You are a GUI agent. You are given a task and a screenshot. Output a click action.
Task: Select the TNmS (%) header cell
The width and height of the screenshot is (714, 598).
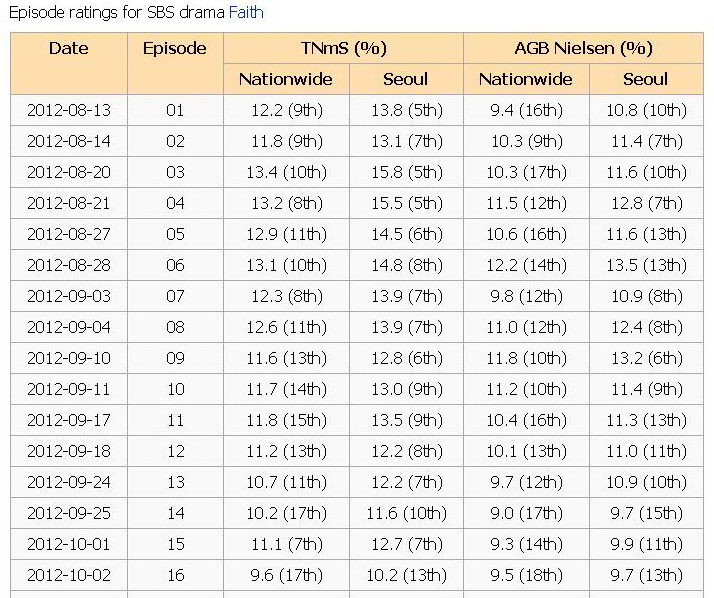click(x=343, y=48)
